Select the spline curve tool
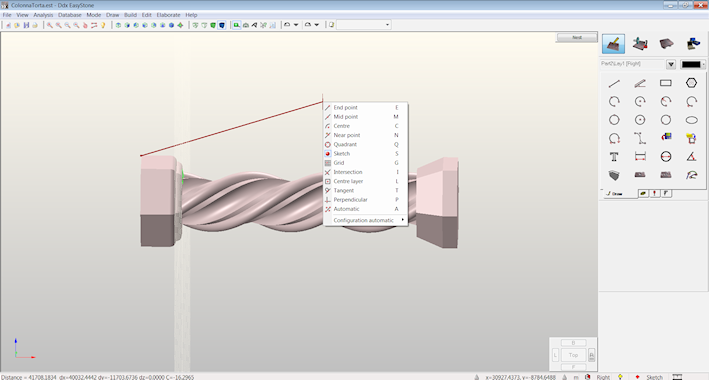Screen dimensions: 709x380 pyautogui.click(x=691, y=175)
